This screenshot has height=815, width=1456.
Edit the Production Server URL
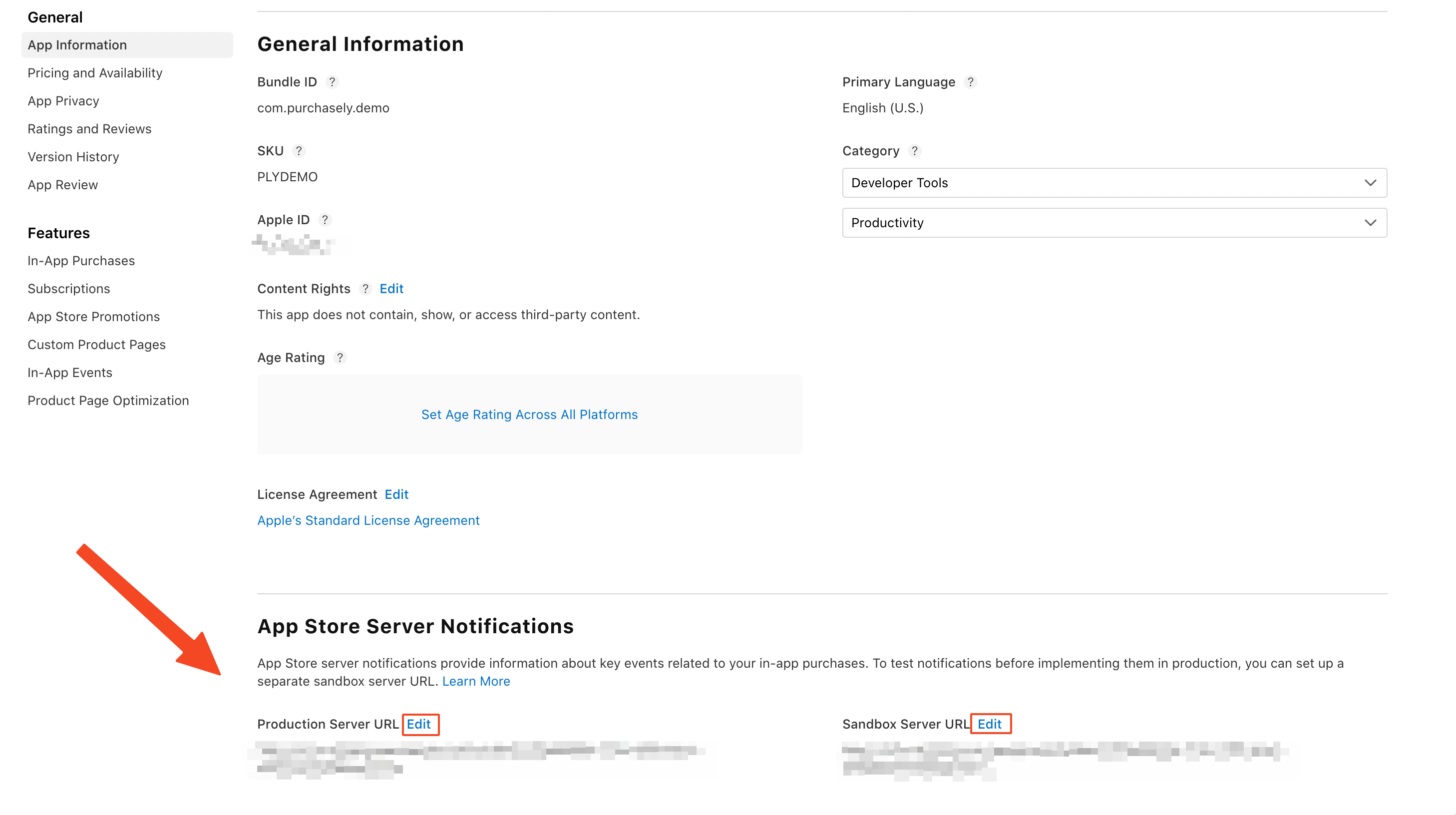pos(419,724)
